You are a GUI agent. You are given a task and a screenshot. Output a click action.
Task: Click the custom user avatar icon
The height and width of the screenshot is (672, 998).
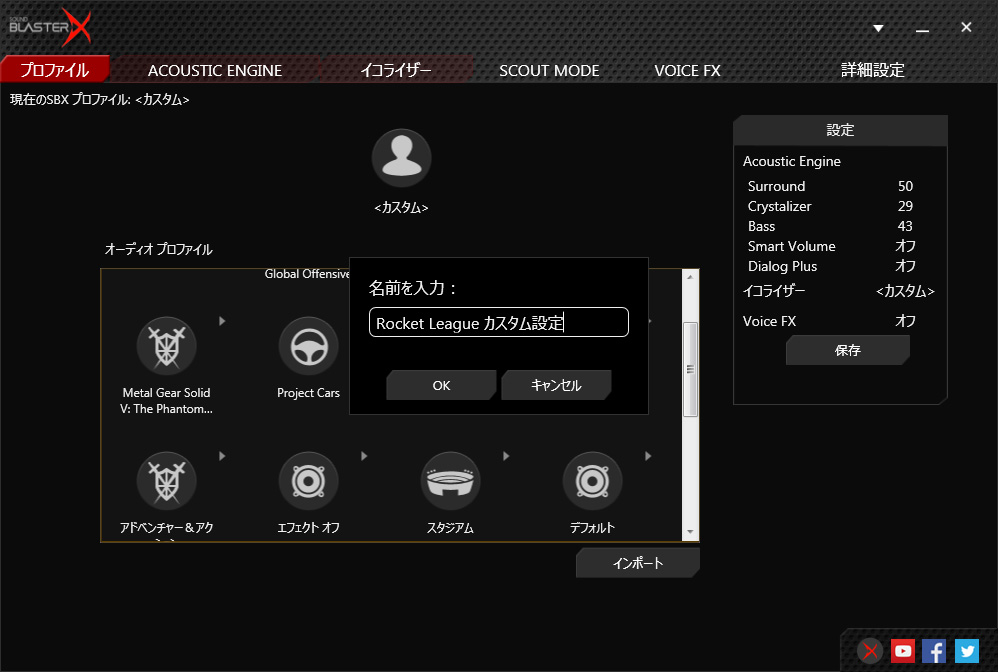pyautogui.click(x=401, y=158)
